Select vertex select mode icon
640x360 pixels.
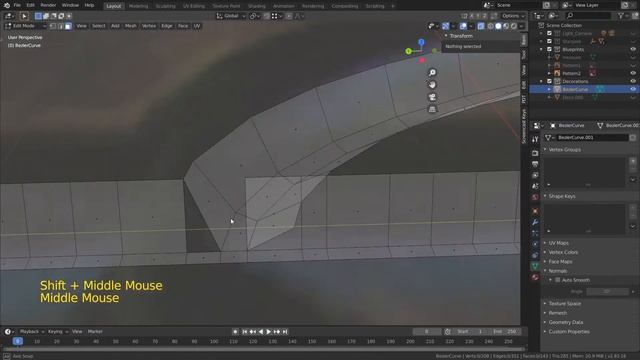(x=53, y=26)
